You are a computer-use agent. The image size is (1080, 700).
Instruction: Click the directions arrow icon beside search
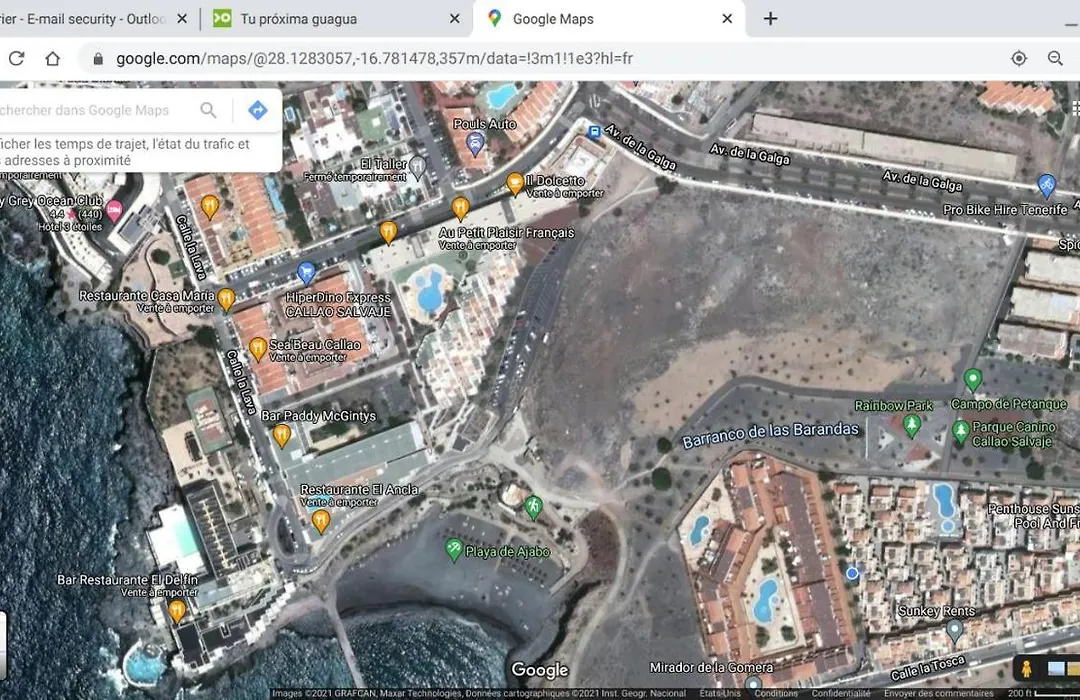[x=258, y=110]
